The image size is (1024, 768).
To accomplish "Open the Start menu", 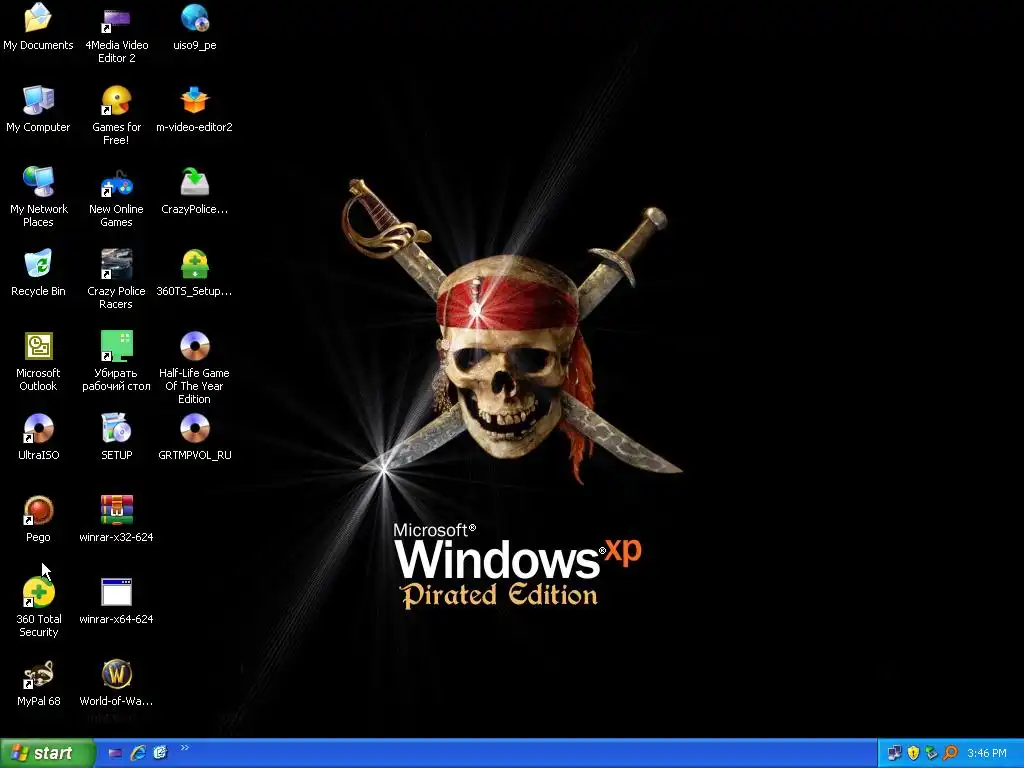I will click(47, 753).
